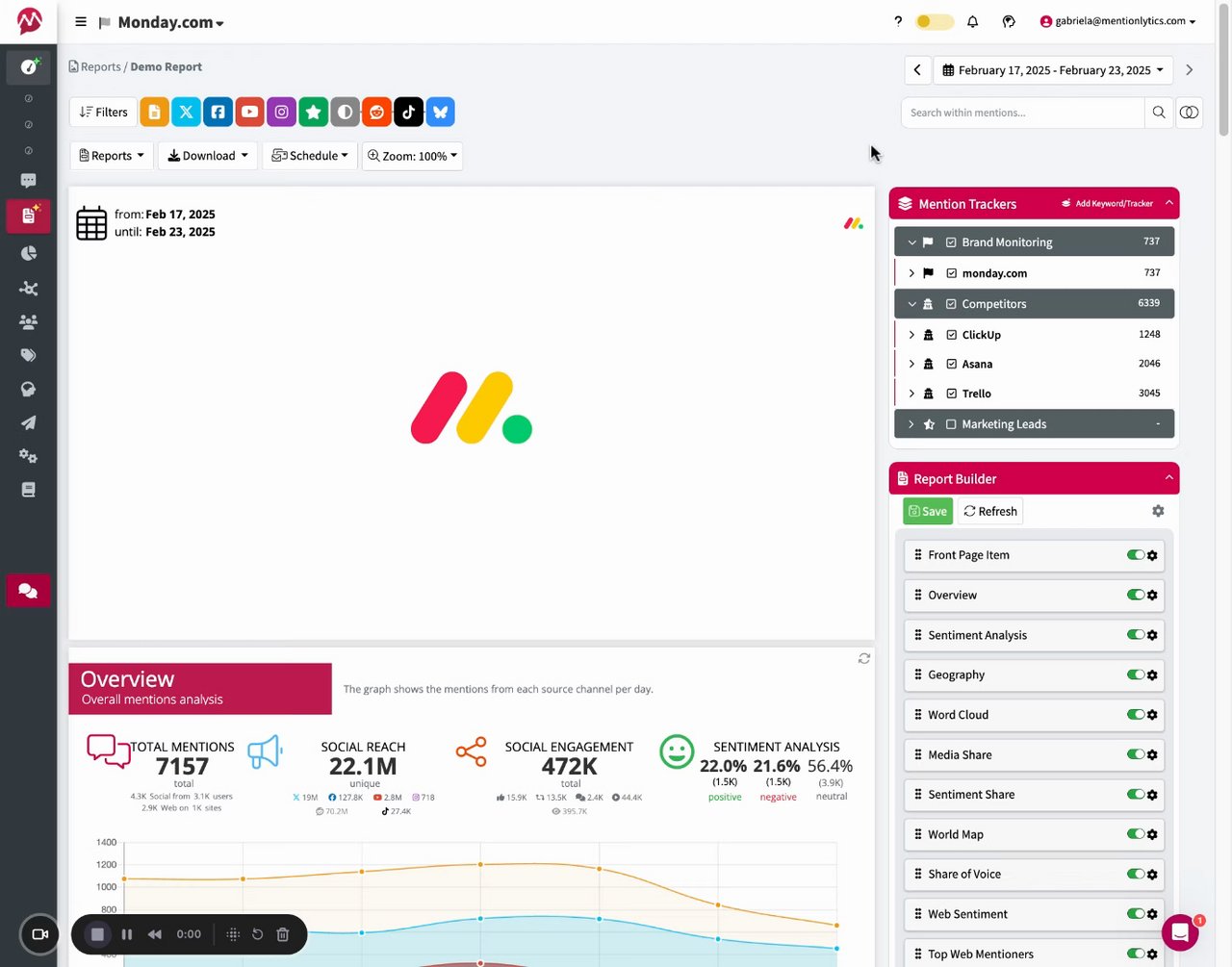Go to the Reports breadcrumb link
The image size is (1232, 967).
point(100,67)
